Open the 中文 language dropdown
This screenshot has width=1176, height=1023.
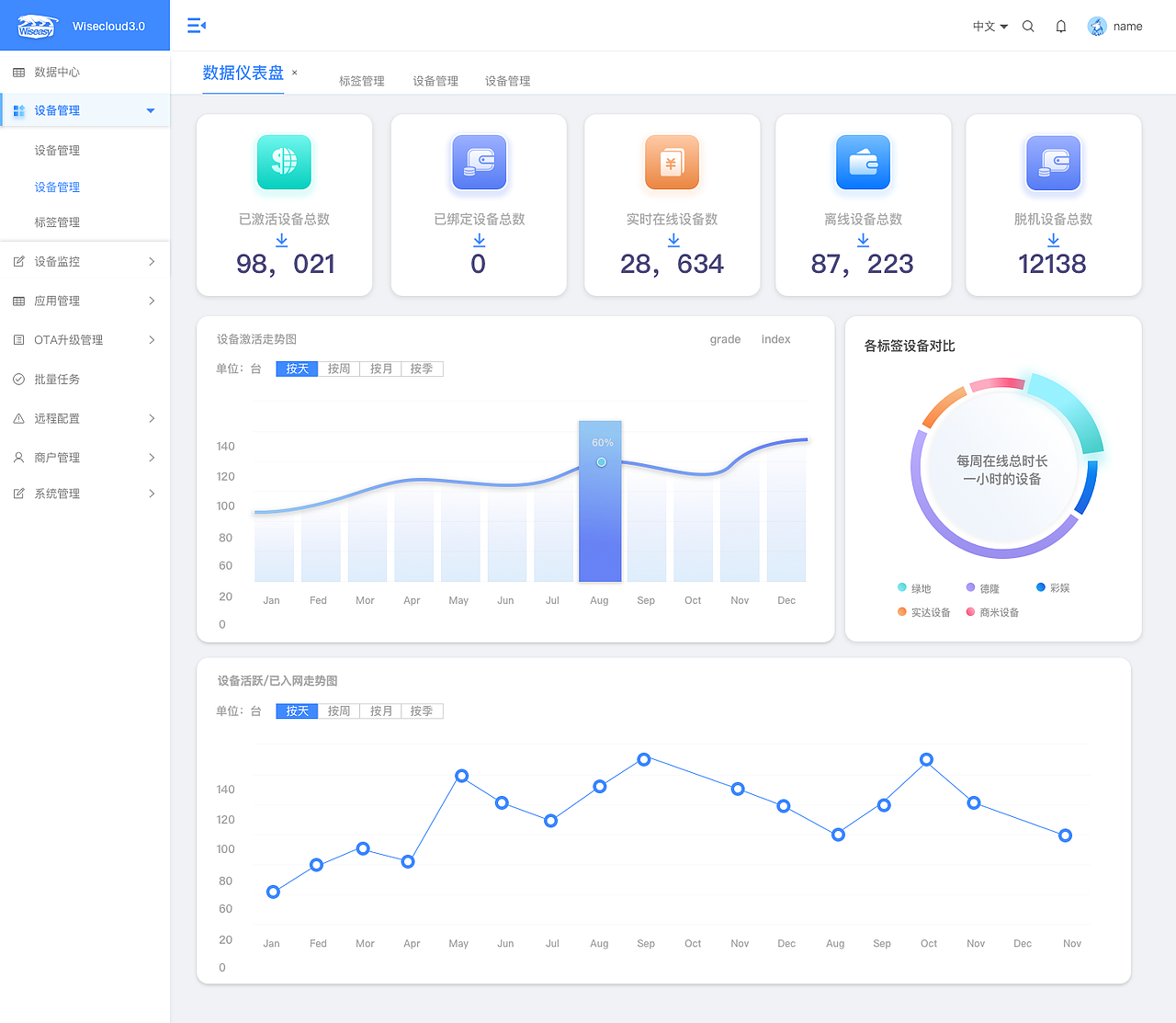pos(990,27)
